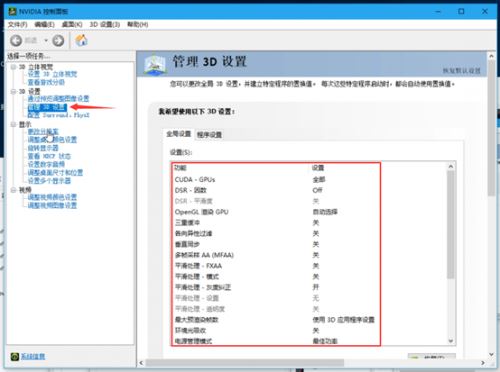500x372 pixels.
Task: Switch to the 程序设置 tab
Action: coord(209,135)
